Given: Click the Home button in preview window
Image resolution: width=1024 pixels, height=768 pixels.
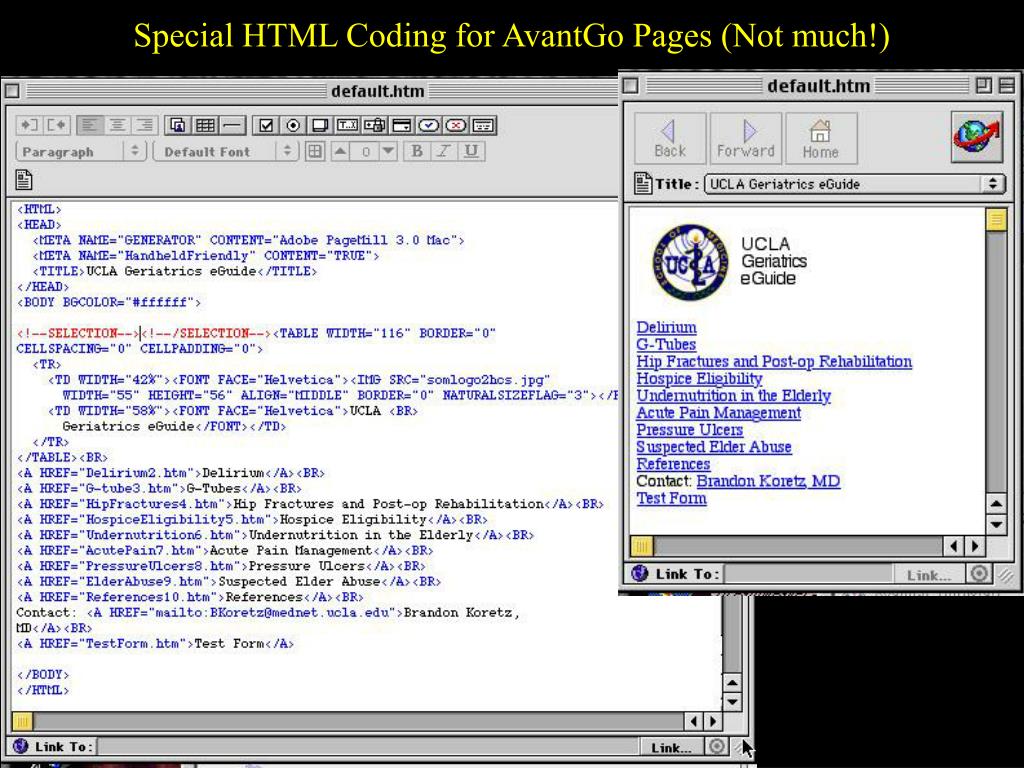Looking at the screenshot, I should click(821, 138).
